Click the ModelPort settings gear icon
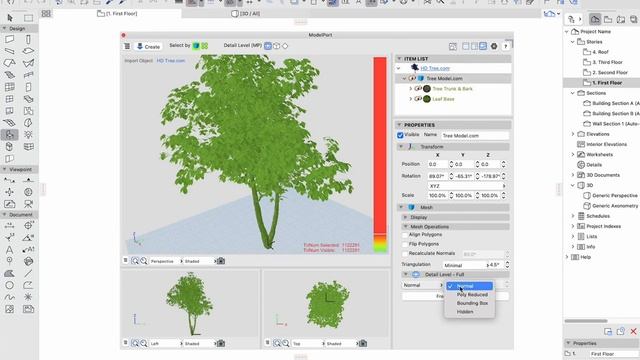Image resolution: width=640 pixels, height=360 pixels. [494, 47]
